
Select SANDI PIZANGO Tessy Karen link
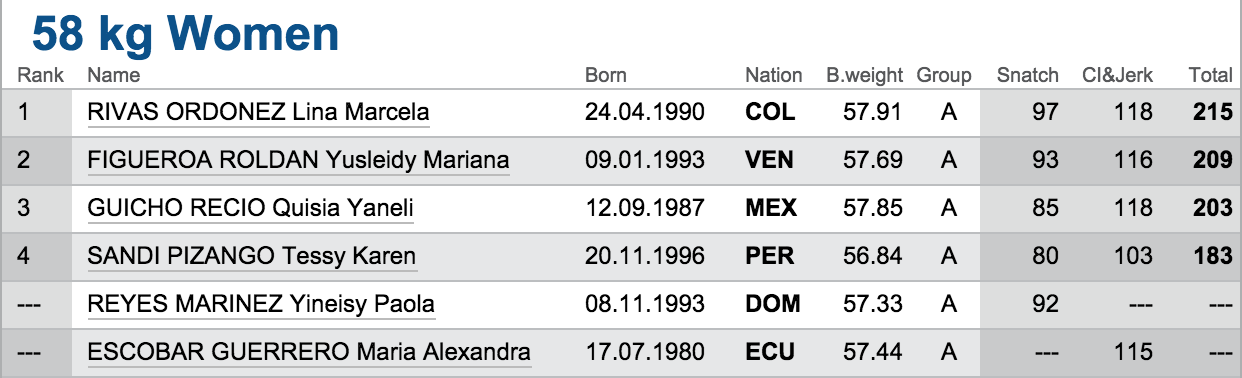[252, 256]
